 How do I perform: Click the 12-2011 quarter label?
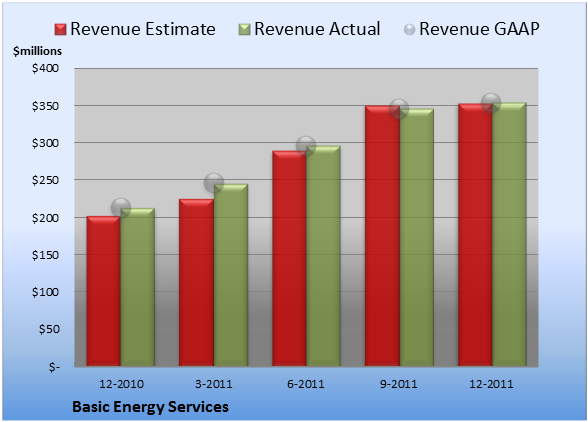pyautogui.click(x=491, y=384)
